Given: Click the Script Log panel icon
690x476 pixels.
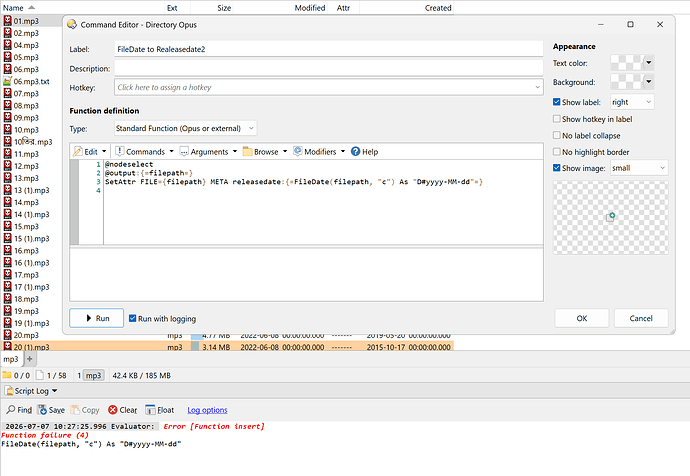Looking at the screenshot, I should 9,391.
